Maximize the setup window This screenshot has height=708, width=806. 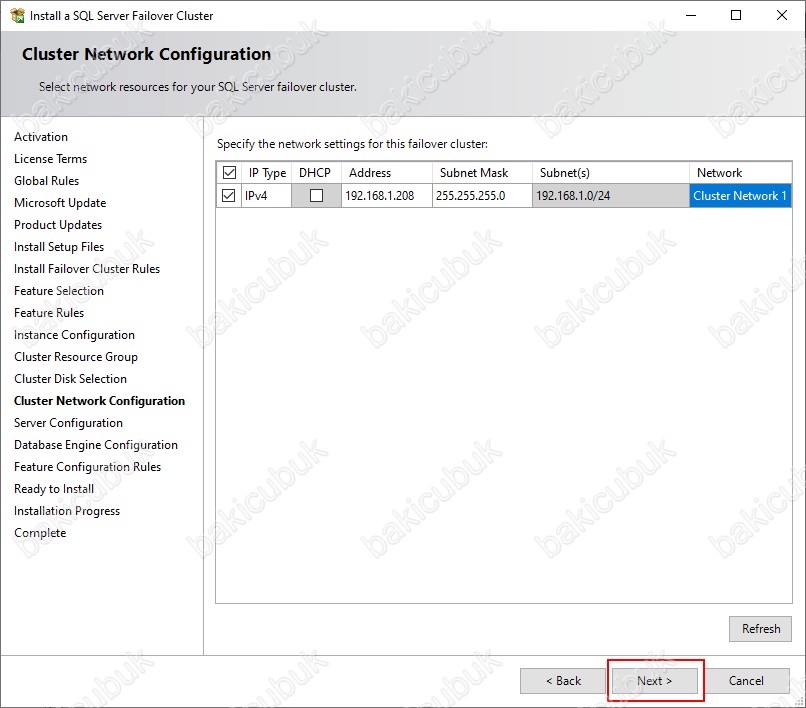coord(736,15)
